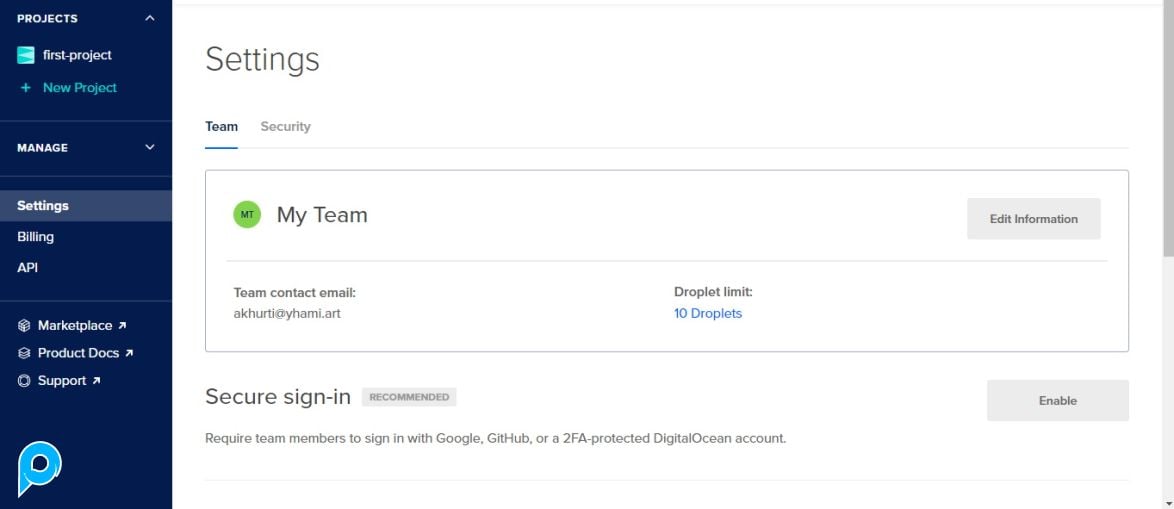
Task: Switch to the Security tab
Action: click(285, 127)
